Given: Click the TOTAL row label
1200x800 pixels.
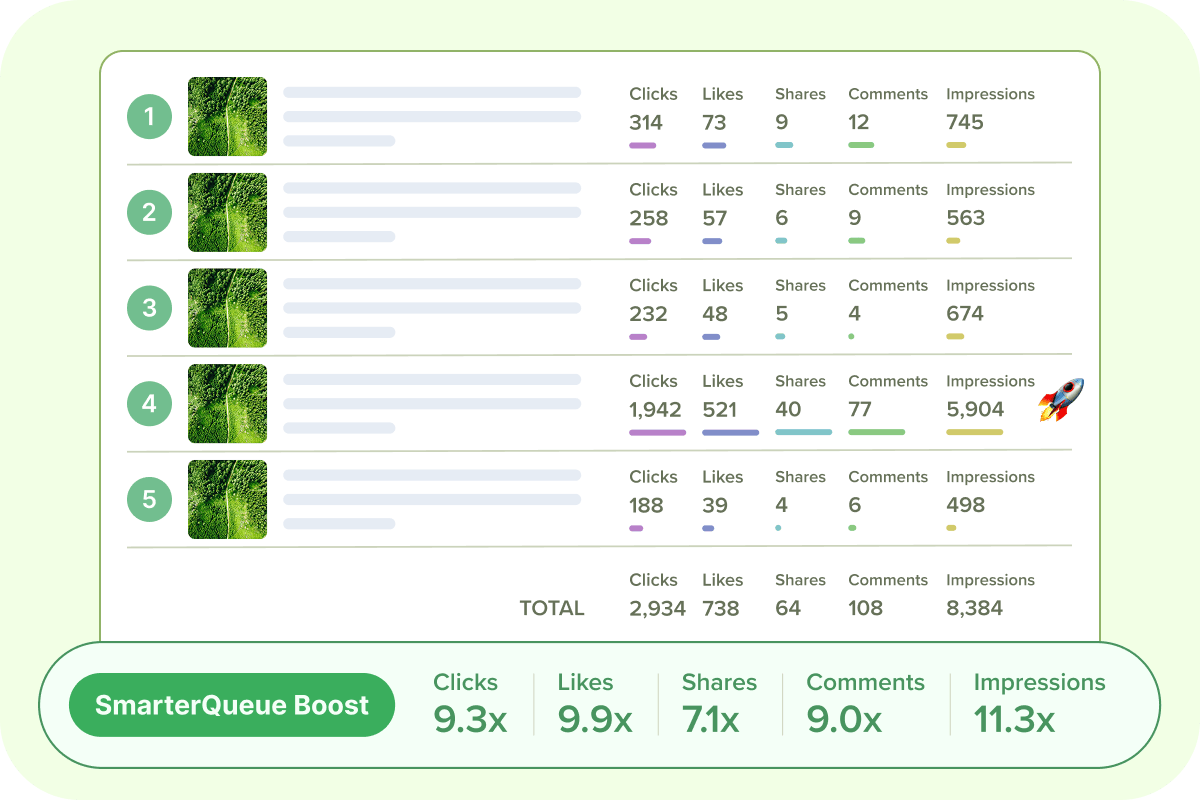Looking at the screenshot, I should pos(552,608).
